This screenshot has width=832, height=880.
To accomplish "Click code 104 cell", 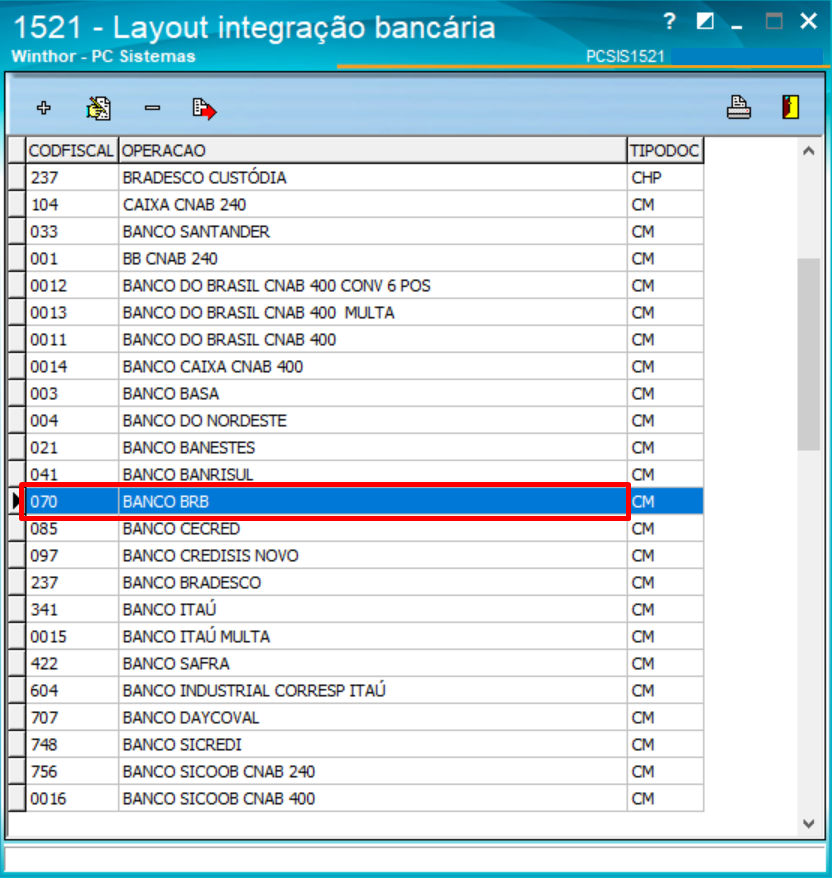I will tap(72, 204).
